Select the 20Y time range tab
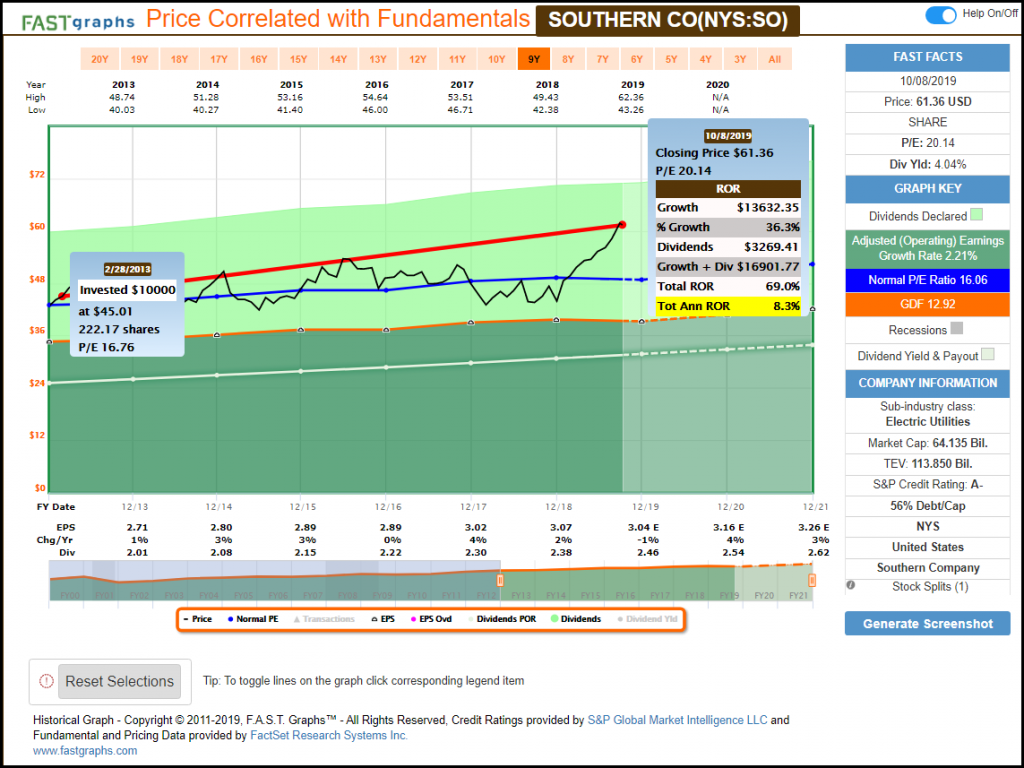 100,59
